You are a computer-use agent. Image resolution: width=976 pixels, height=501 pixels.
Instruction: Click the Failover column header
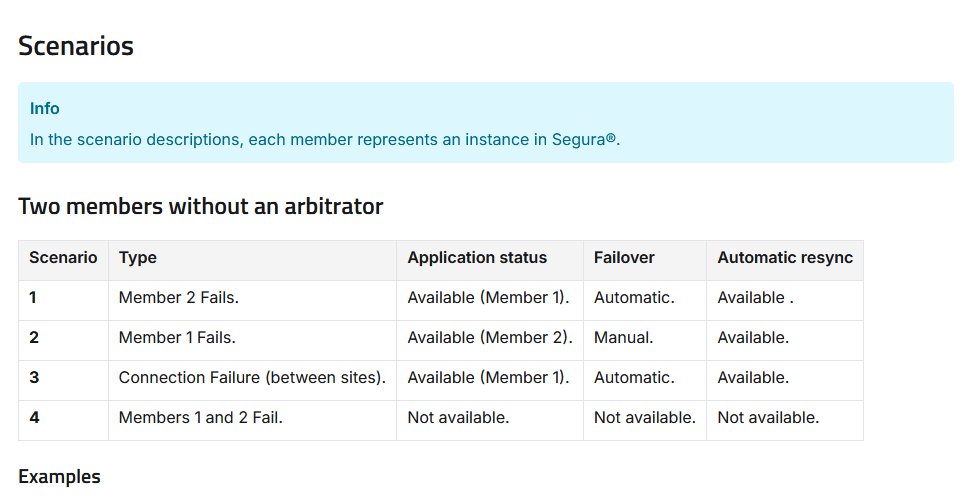point(624,258)
